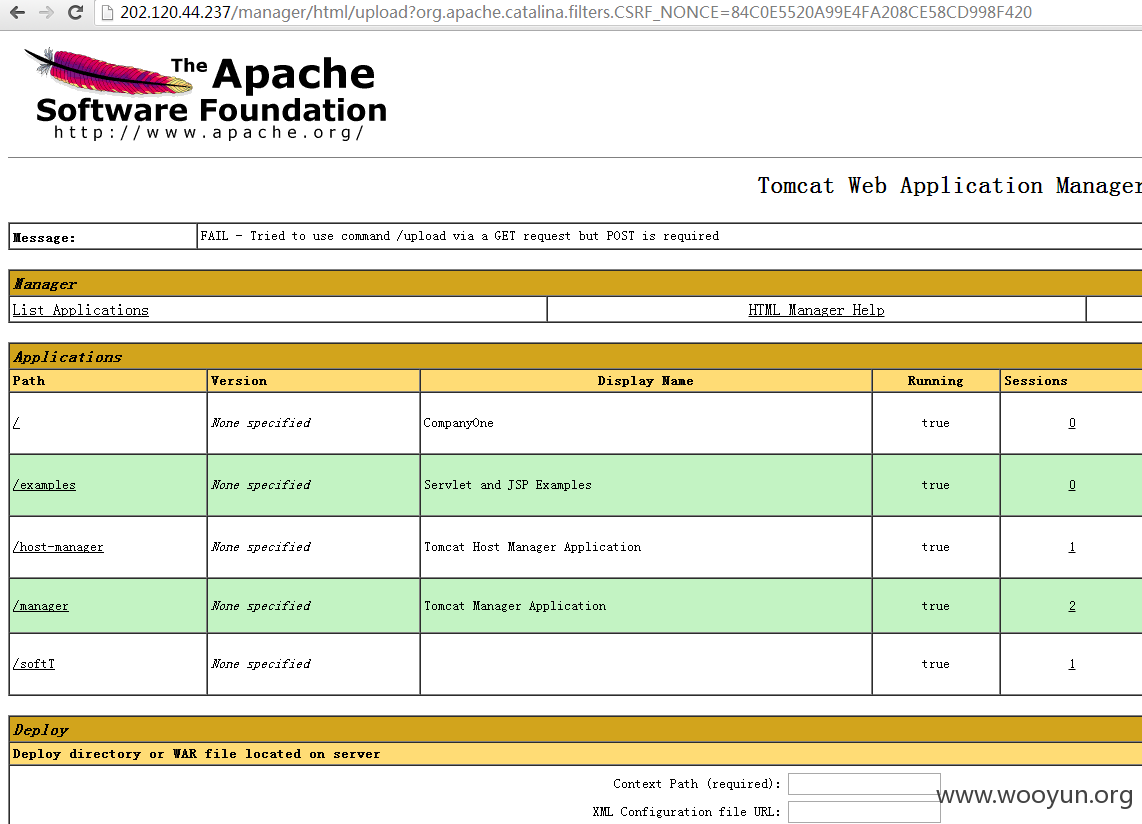The width and height of the screenshot is (1142, 824).
Task: View sessions count 1 for /host-manager
Action: (x=1072, y=546)
